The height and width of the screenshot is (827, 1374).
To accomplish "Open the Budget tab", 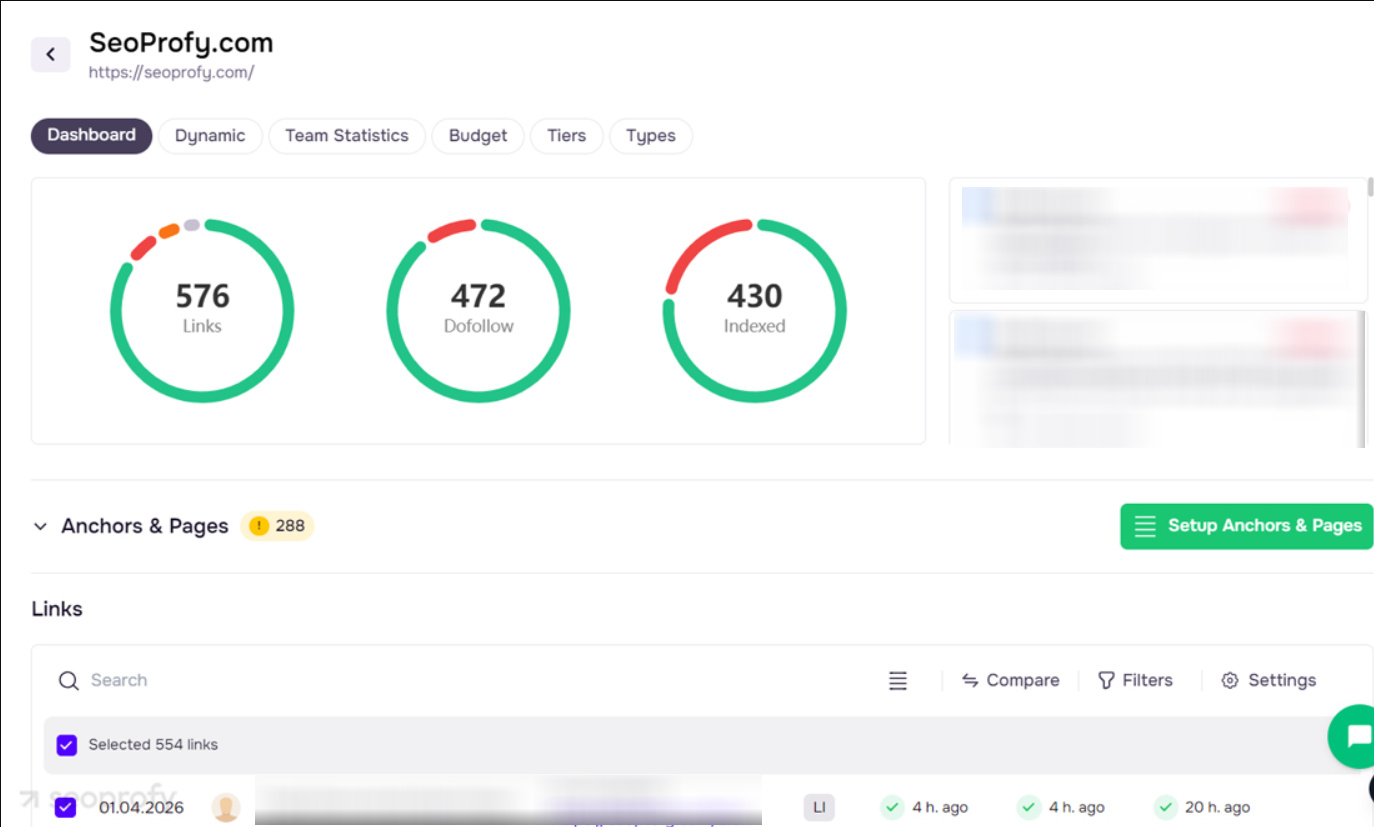I will point(477,135).
